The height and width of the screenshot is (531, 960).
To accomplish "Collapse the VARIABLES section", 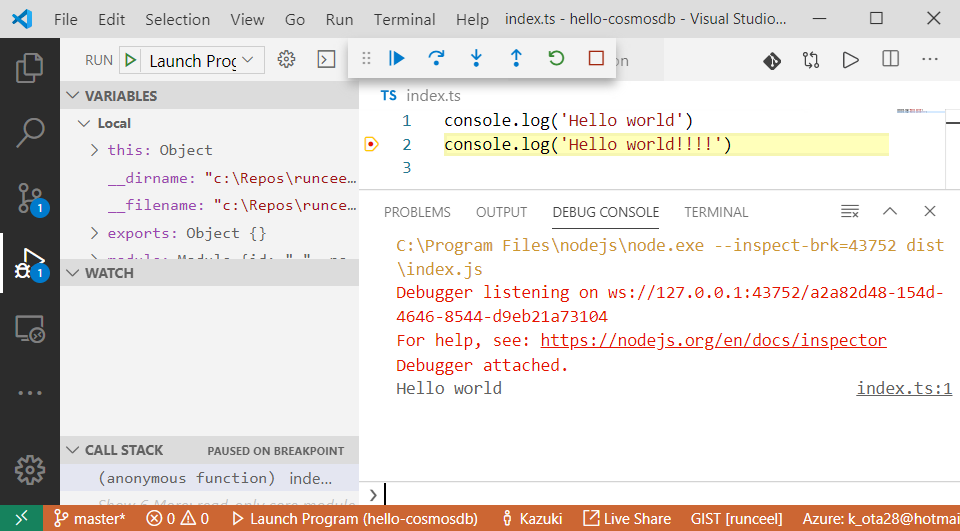I will pyautogui.click(x=209, y=96).
